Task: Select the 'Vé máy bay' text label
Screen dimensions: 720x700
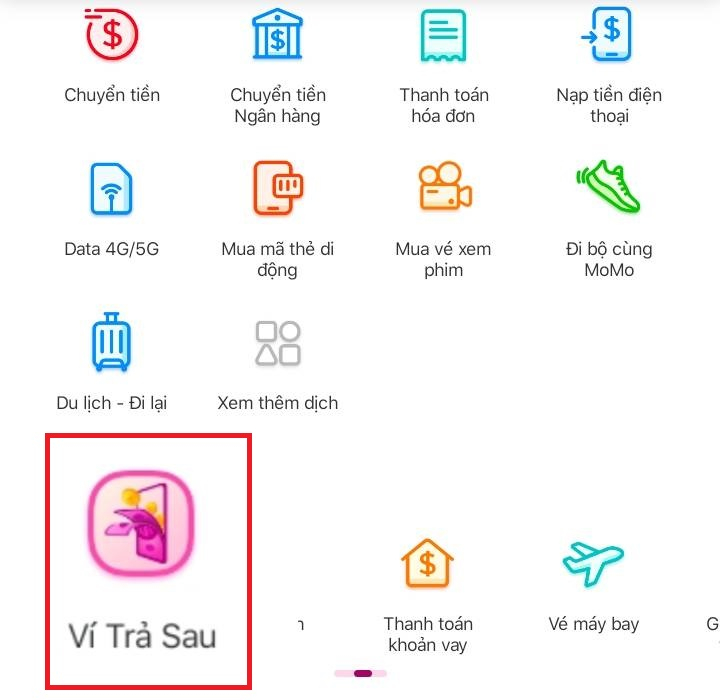Action: point(593,624)
